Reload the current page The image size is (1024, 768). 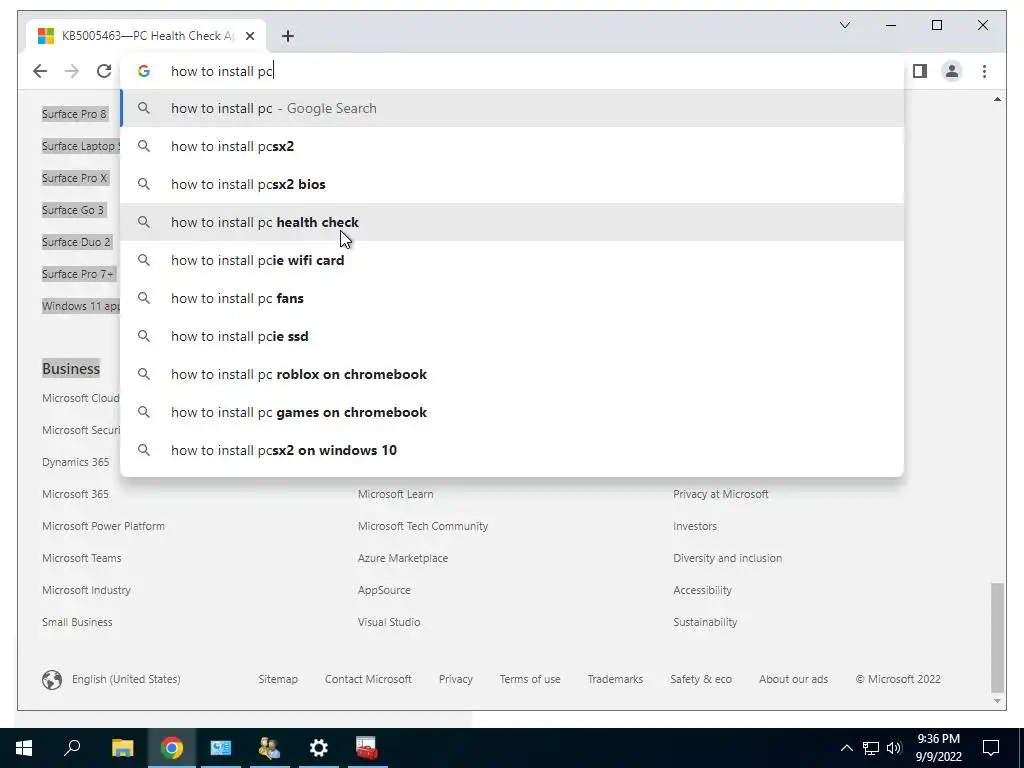pyautogui.click(x=104, y=71)
